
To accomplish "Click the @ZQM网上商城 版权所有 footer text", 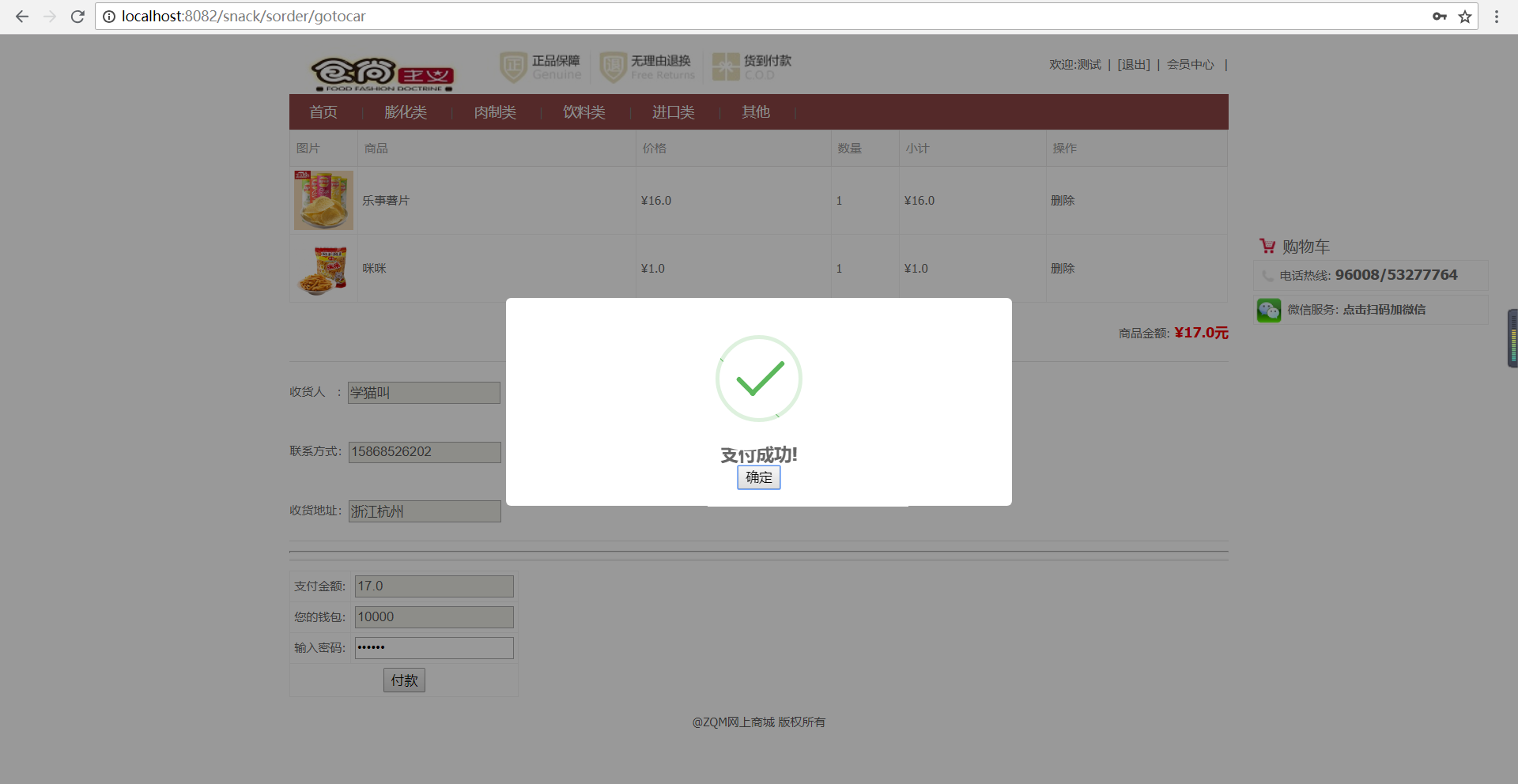I will coord(759,722).
